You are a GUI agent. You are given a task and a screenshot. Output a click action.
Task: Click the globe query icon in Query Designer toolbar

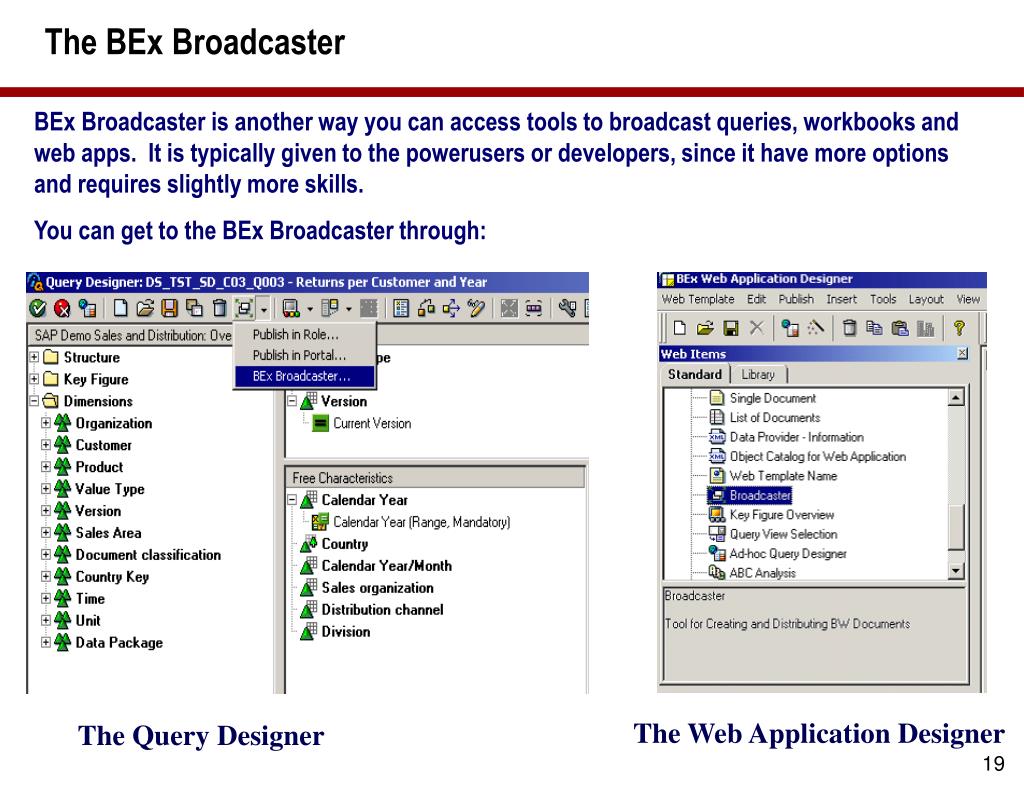87,308
